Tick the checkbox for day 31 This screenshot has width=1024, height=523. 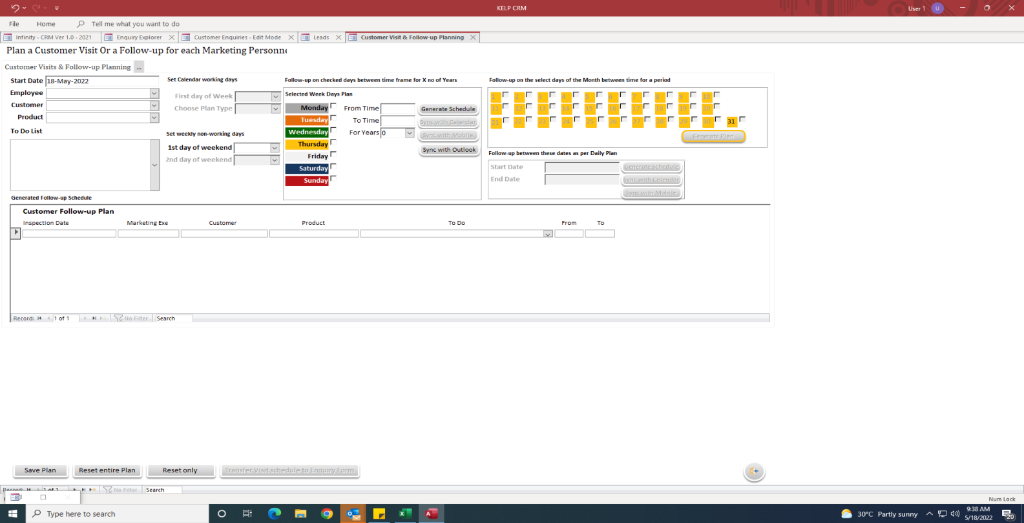742,119
